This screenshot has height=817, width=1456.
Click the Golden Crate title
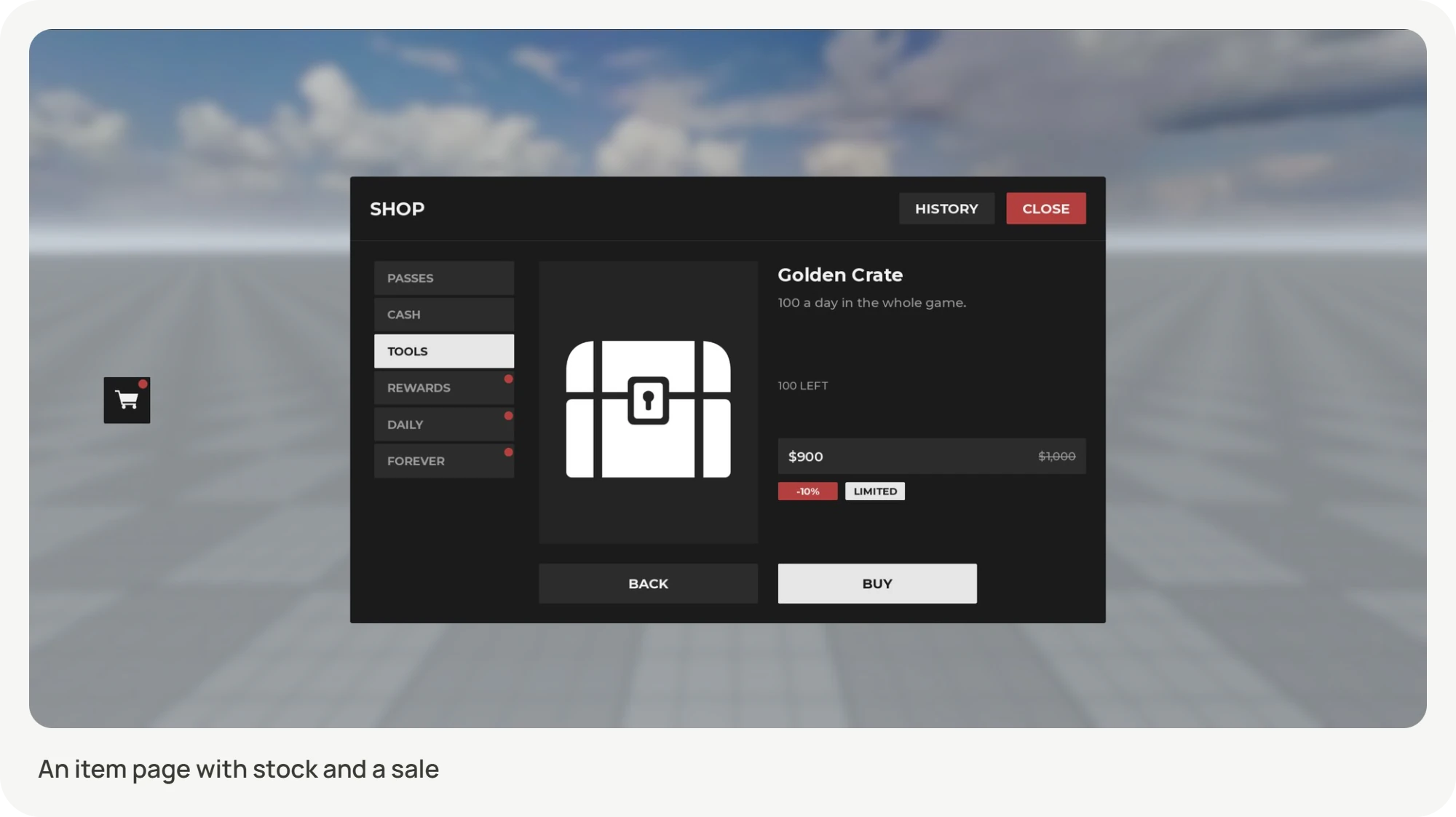840,275
